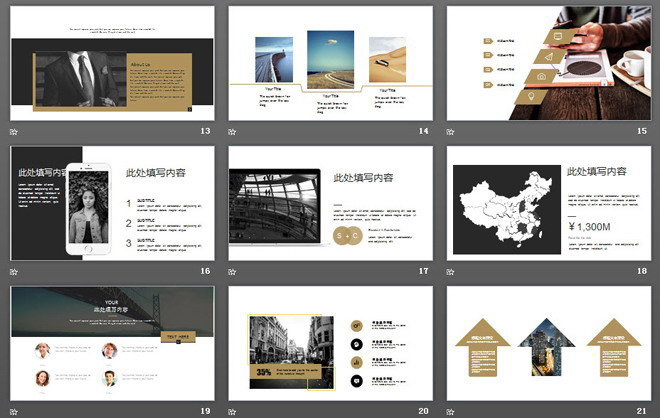Click the transition star icon beneath slide 16
Screen dimensions: 660x418
point(14,271)
